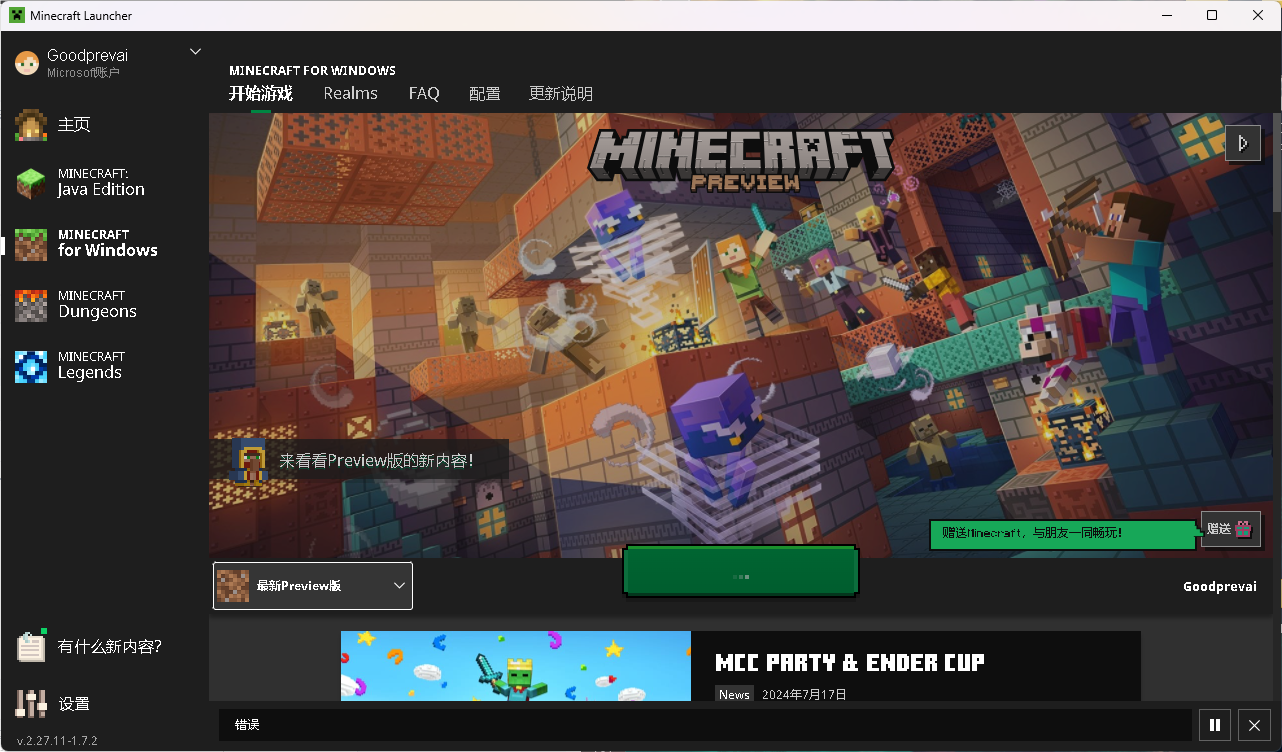Click the green 赠送Minecraft promo banner text
This screenshot has height=752, width=1282.
coord(1032,533)
